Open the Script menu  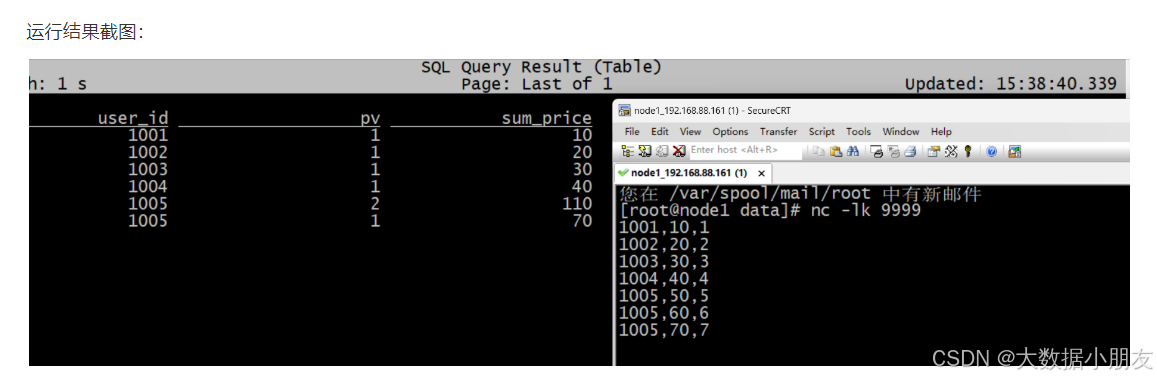pyautogui.click(x=821, y=131)
